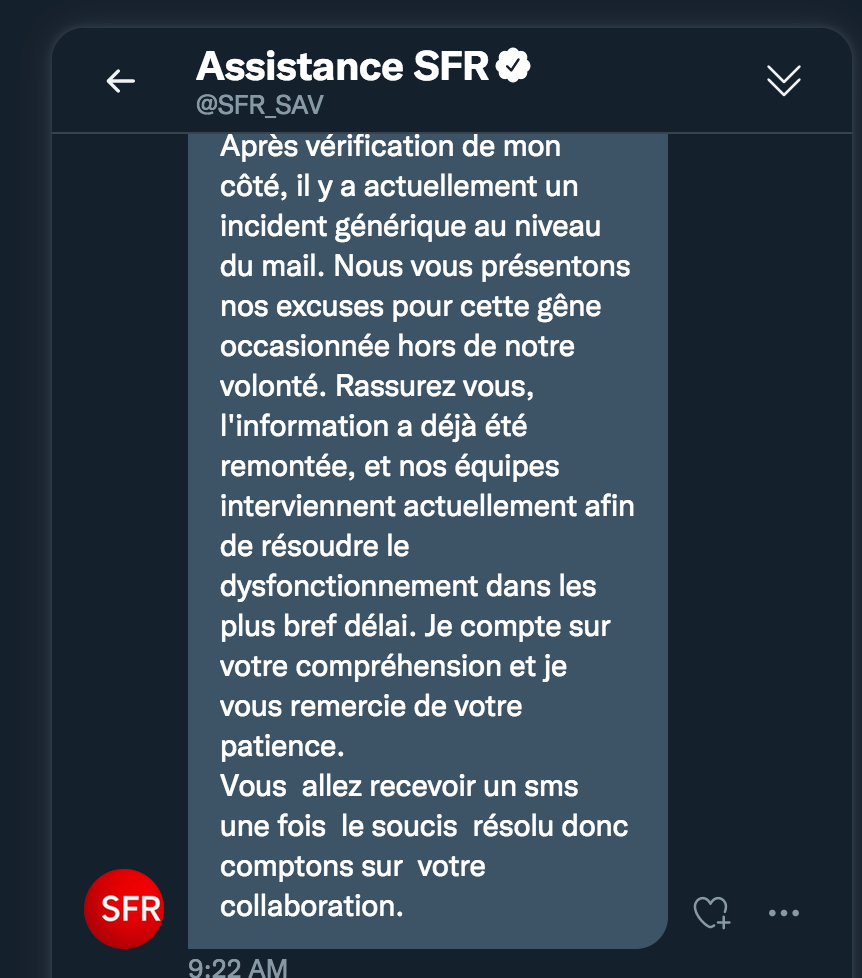
Task: Click the line "Après vérification de mon"
Action: click(x=390, y=147)
